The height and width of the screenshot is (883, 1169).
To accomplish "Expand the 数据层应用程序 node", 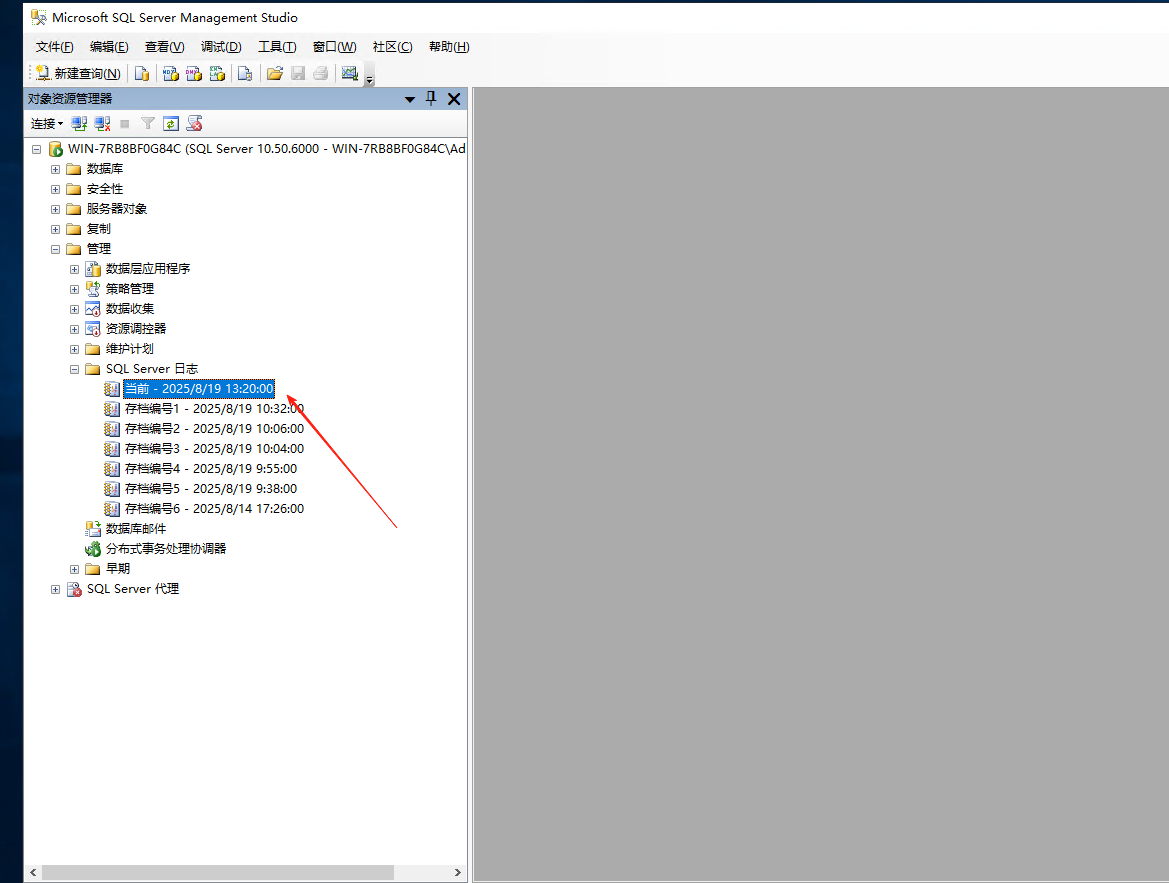I will point(75,269).
